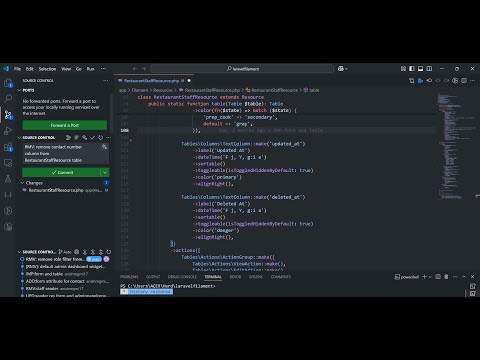Open Source Control view More Actions ellipsis
The height and width of the screenshot is (360, 480).
[106, 81]
